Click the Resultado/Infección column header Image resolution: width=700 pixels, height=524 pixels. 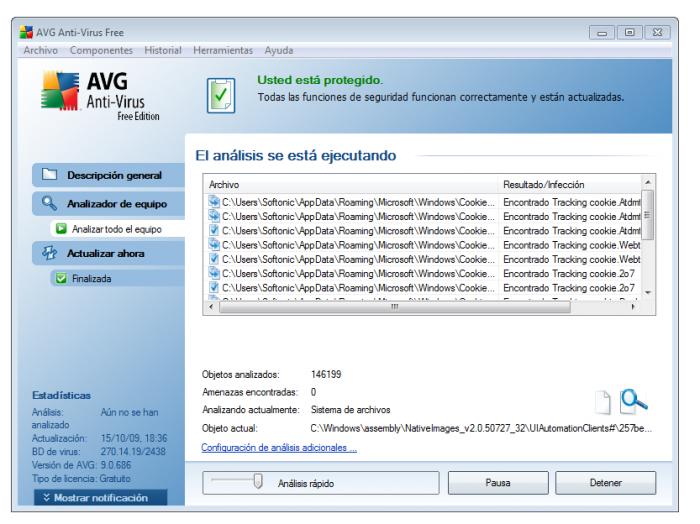tap(570, 184)
